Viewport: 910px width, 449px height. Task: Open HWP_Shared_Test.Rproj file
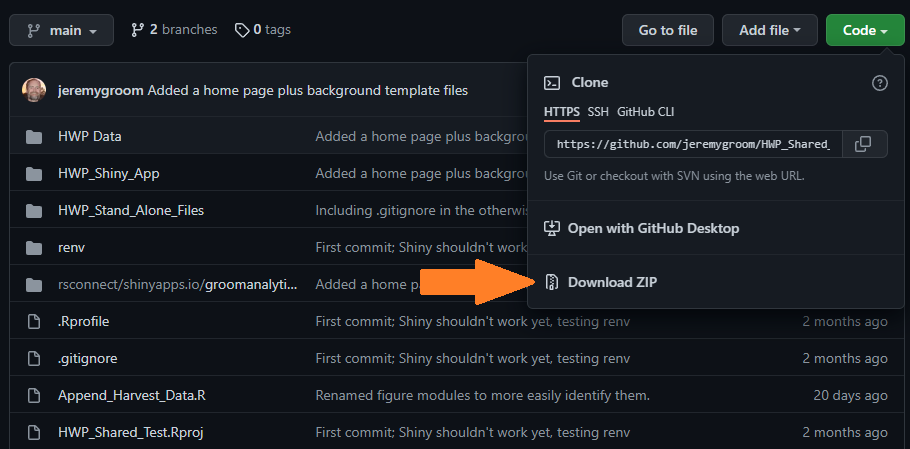click(x=131, y=432)
